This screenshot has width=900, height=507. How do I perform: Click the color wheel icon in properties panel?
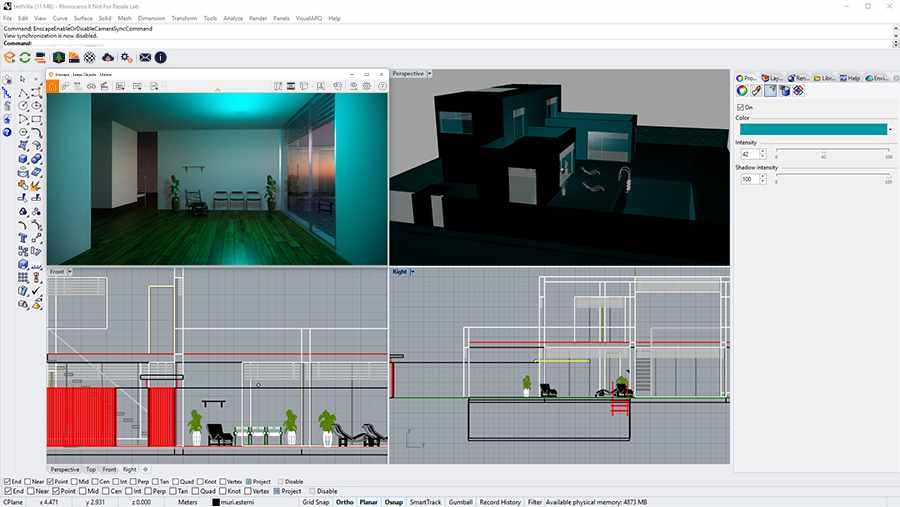pos(743,91)
